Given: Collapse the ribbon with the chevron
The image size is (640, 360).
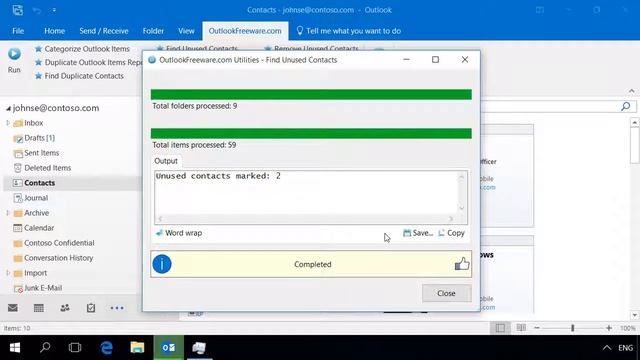Looking at the screenshot, I should click(x=631, y=91).
